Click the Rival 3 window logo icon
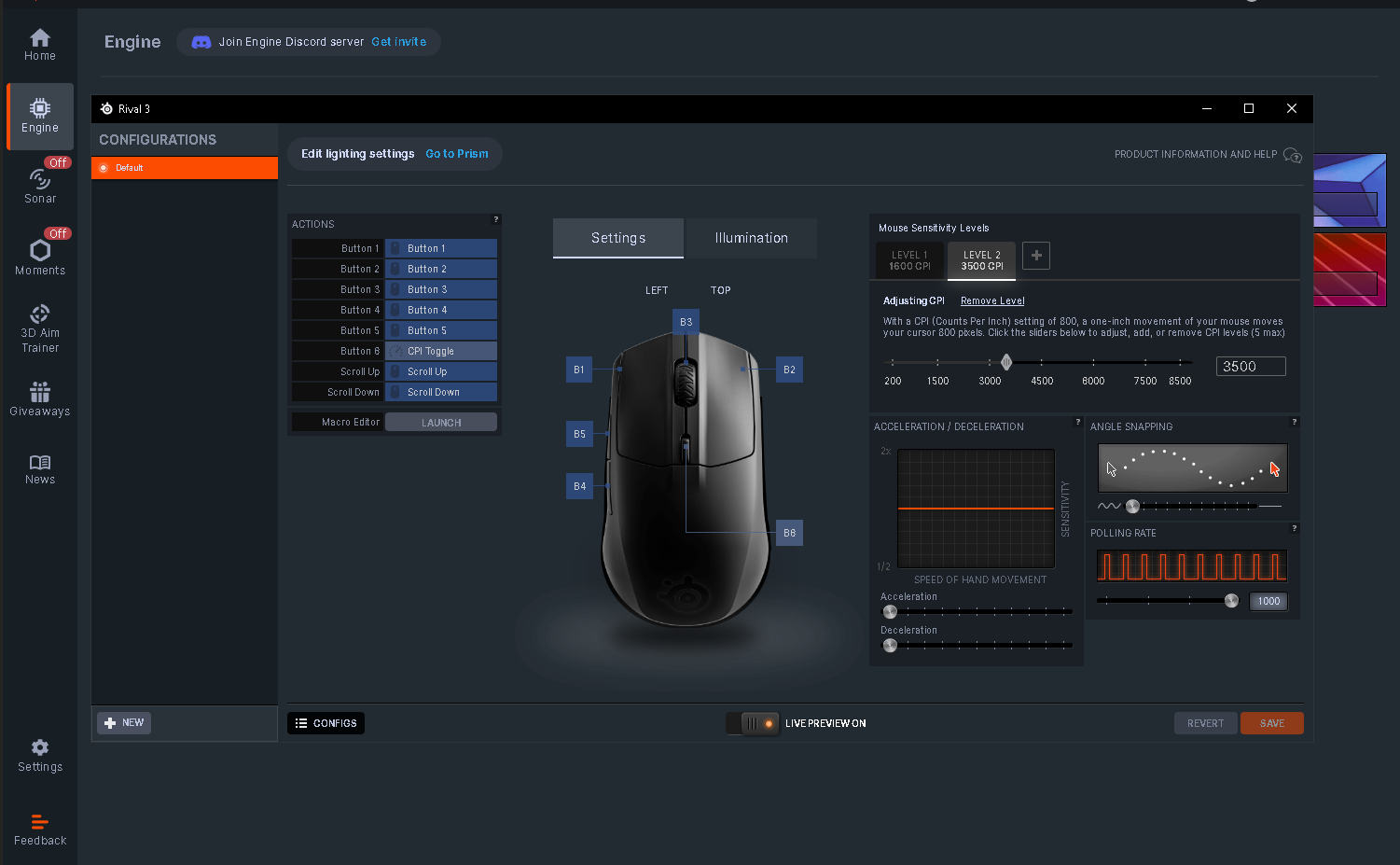Image resolution: width=1400 pixels, height=865 pixels. pyautogui.click(x=106, y=109)
